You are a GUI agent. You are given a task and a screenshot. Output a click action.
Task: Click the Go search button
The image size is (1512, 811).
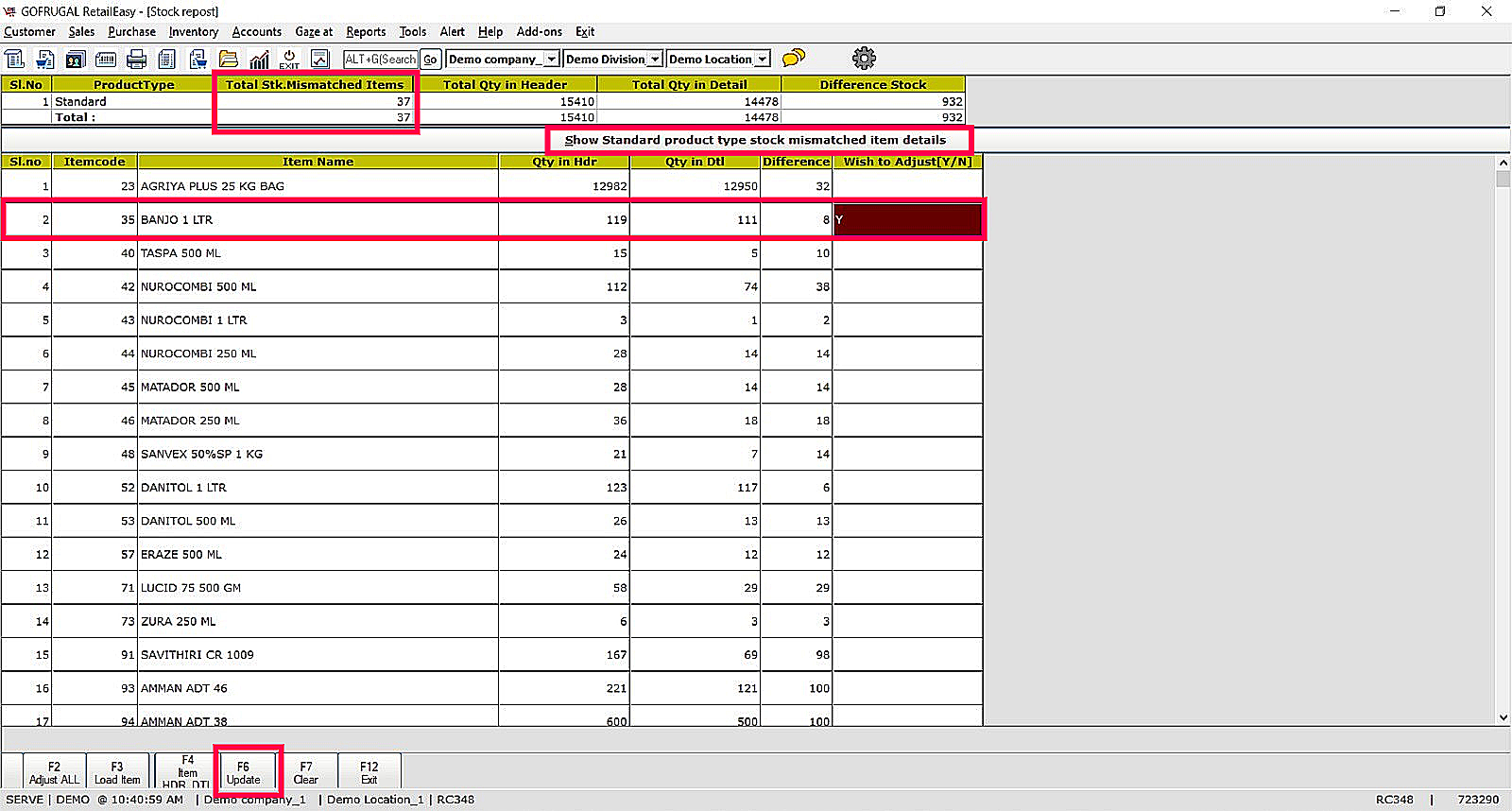click(430, 60)
